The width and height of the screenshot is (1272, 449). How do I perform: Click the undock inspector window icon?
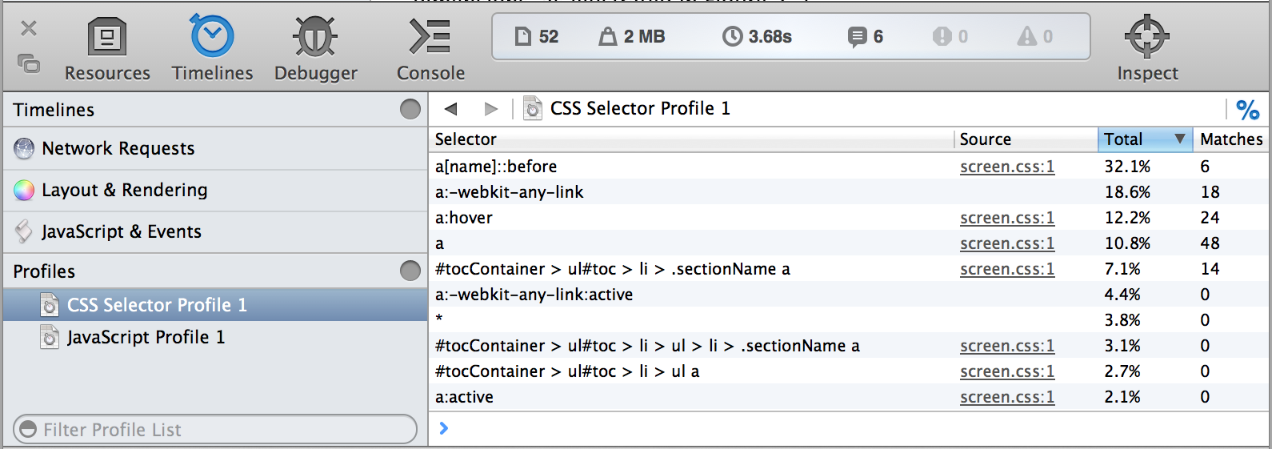tap(29, 63)
